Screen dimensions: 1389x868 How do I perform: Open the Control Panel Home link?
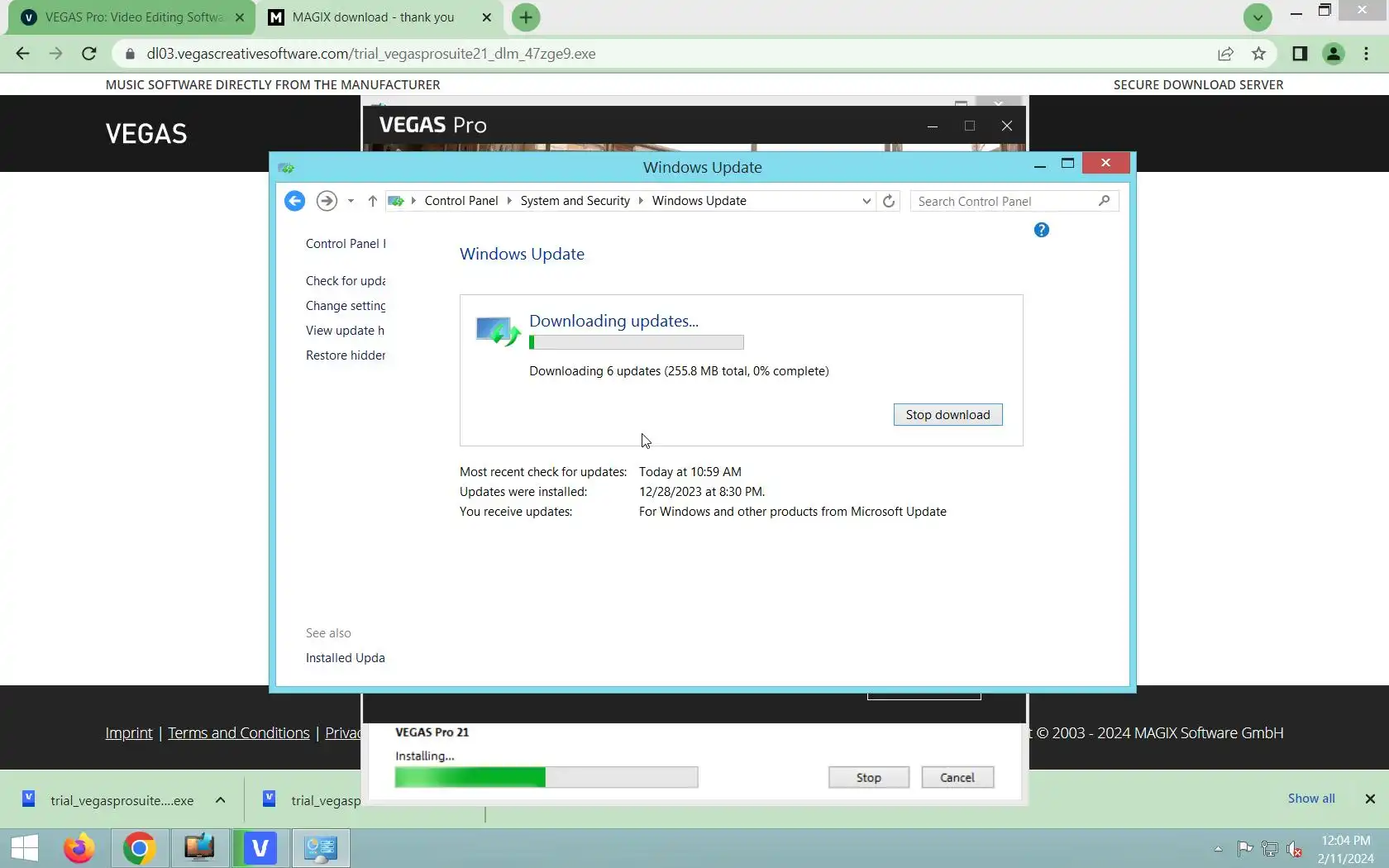(346, 244)
